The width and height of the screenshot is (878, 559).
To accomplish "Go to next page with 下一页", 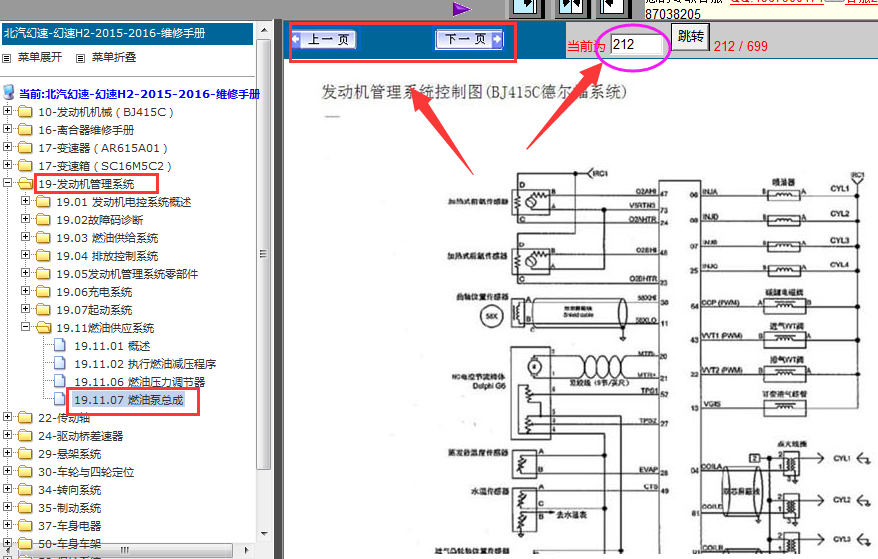I will 469,39.
